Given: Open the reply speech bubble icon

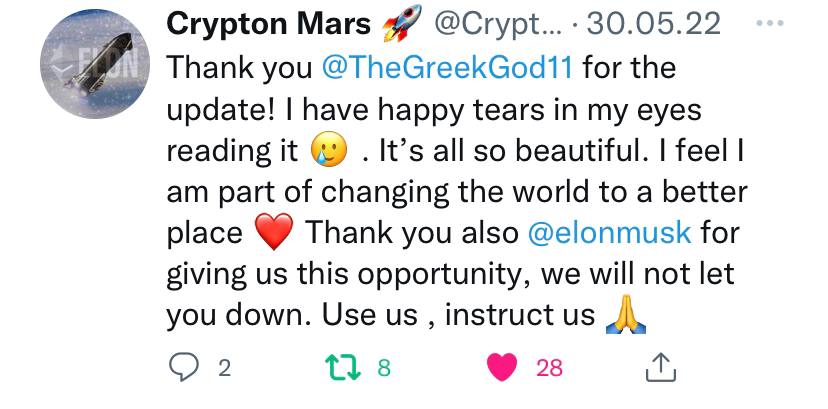Looking at the screenshot, I should click(184, 367).
